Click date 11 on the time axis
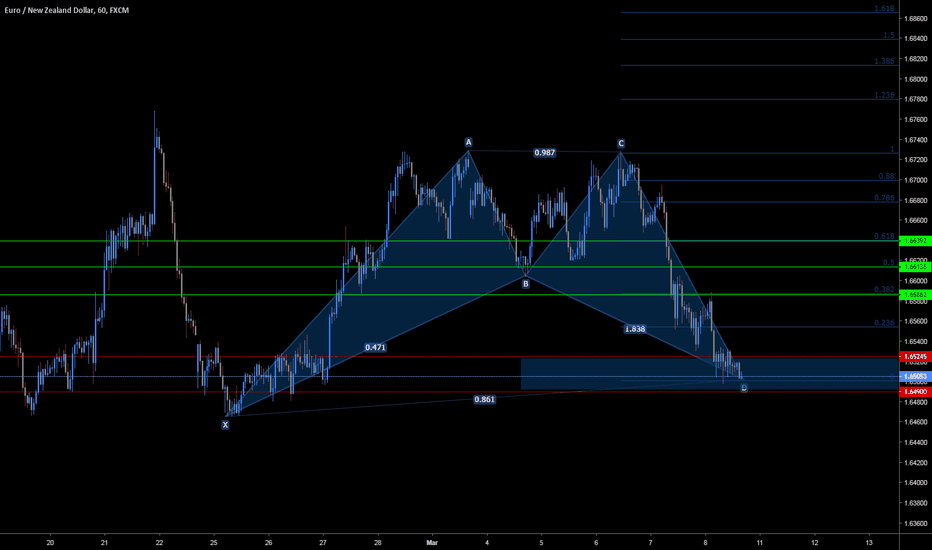The width and height of the screenshot is (932, 550). point(760,542)
